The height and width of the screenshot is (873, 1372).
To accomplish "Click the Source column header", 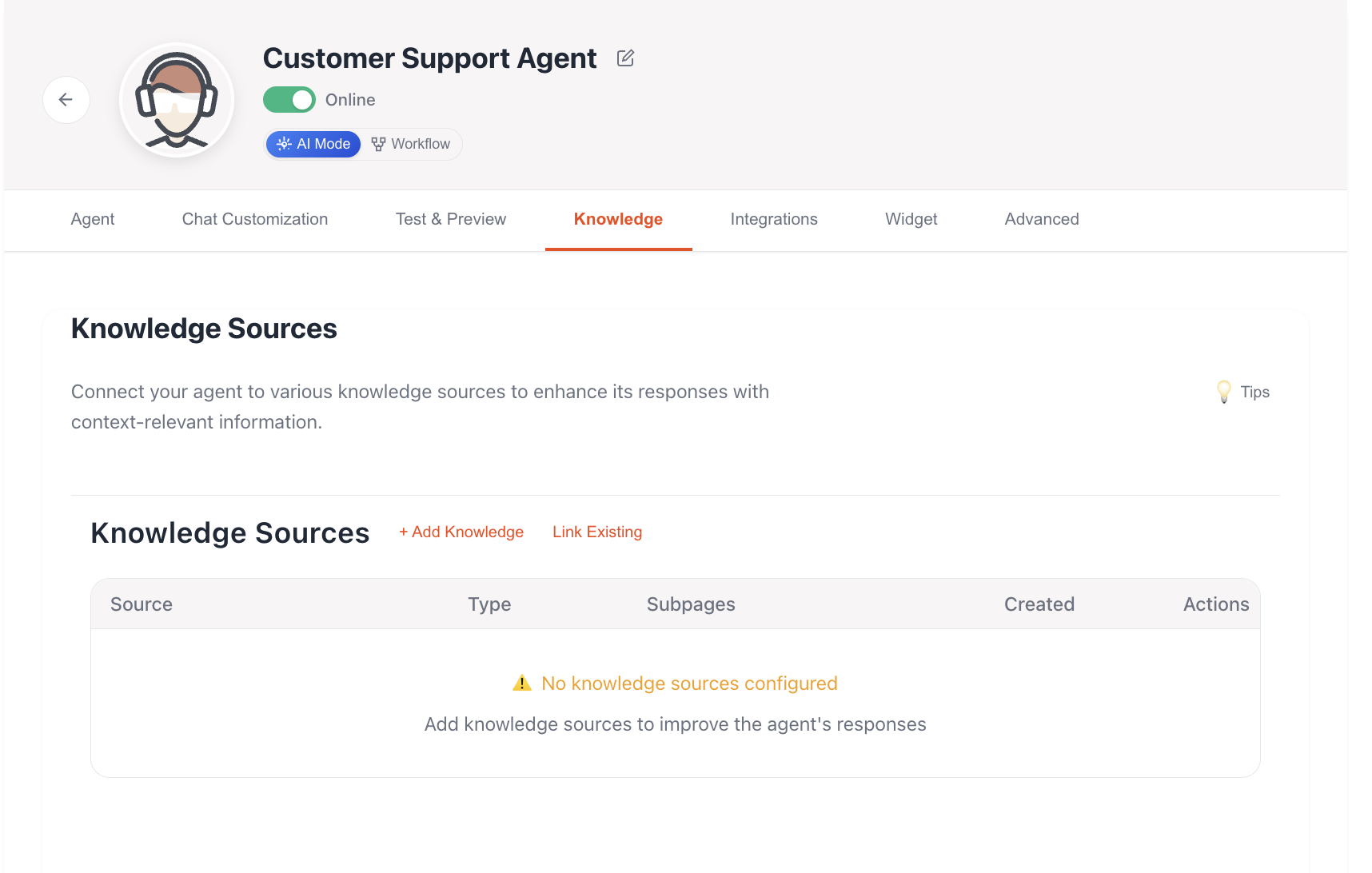I will [142, 604].
